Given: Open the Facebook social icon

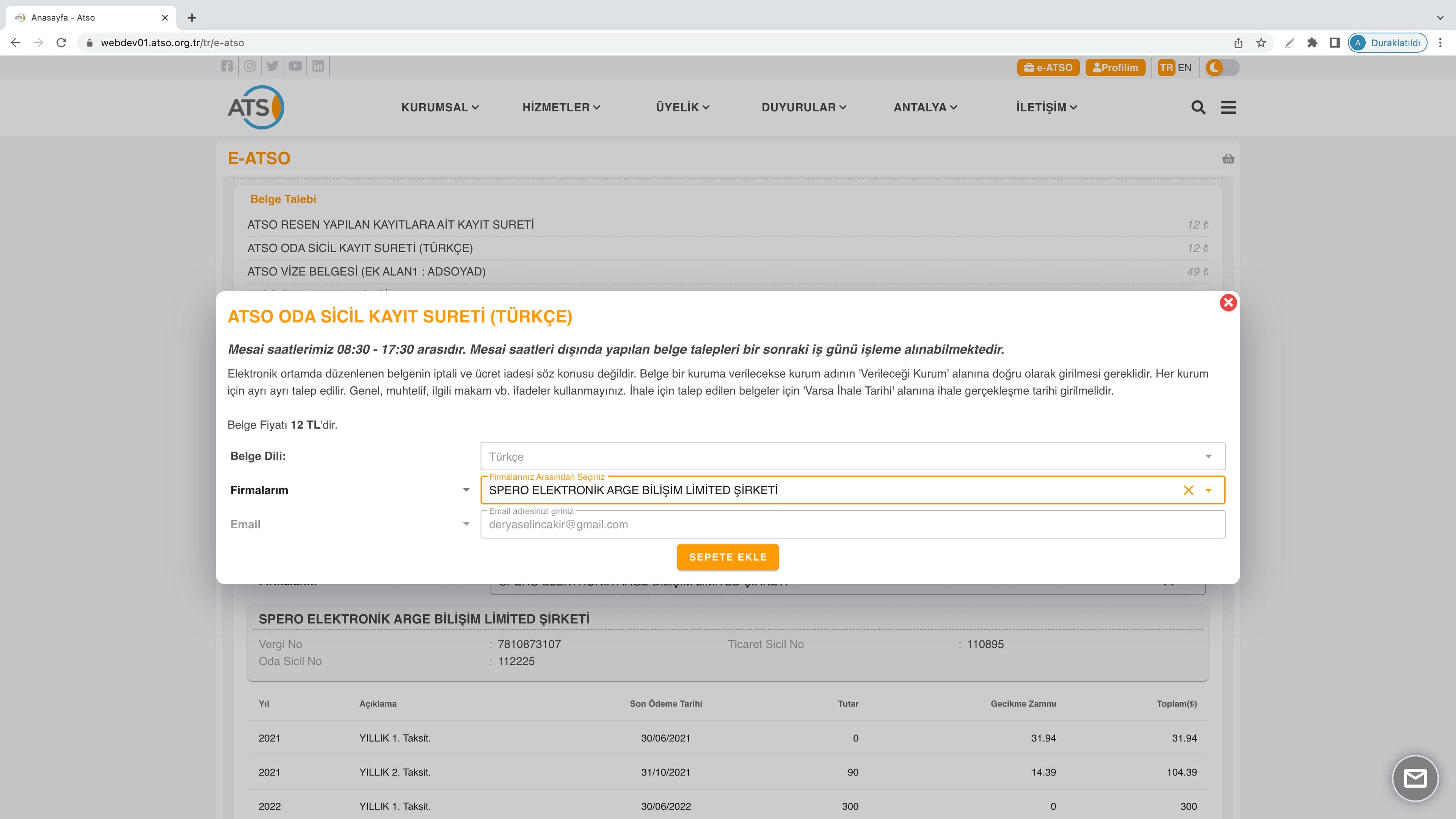Looking at the screenshot, I should click(x=227, y=66).
